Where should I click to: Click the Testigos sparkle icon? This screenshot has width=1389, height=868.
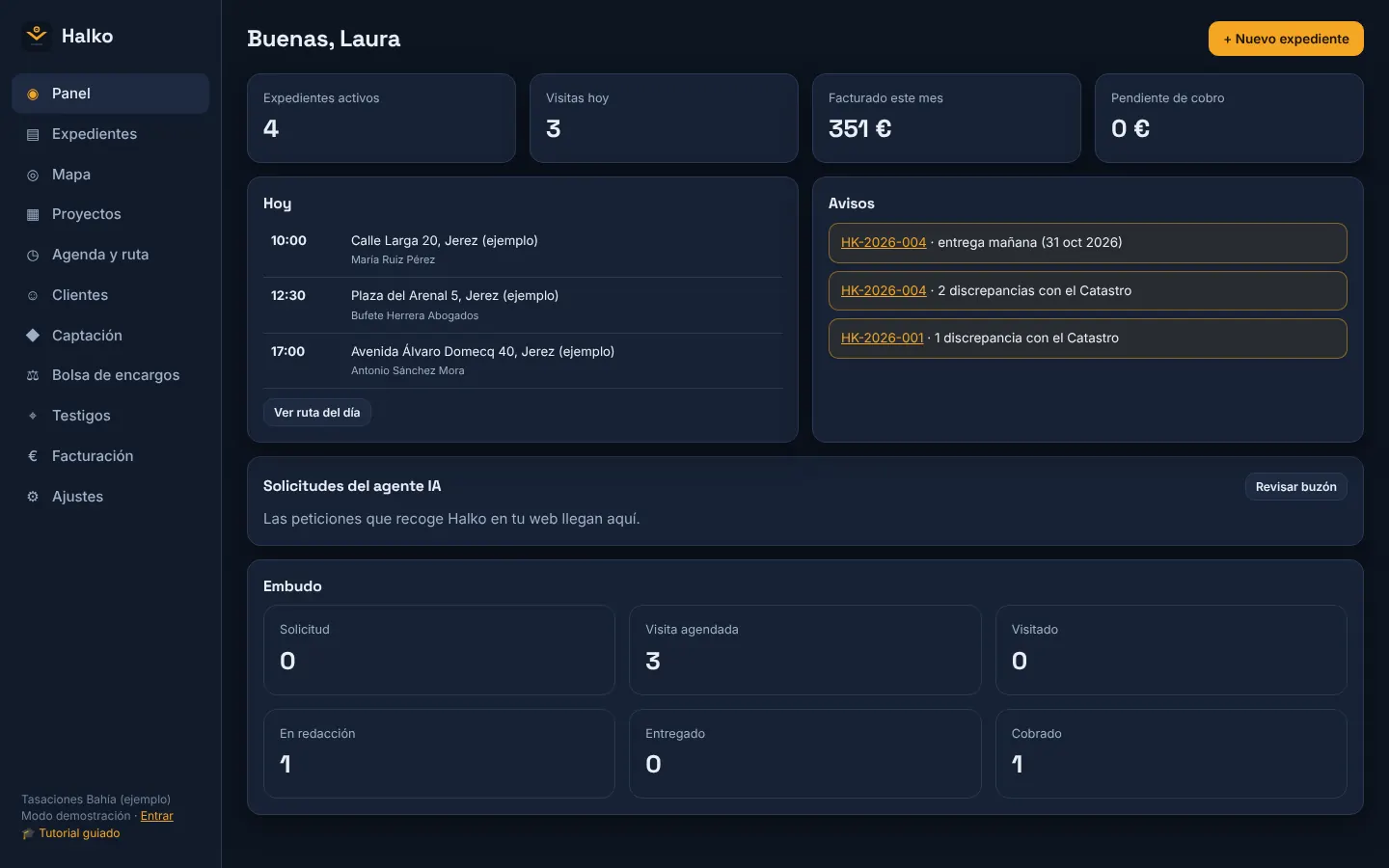tap(33, 416)
